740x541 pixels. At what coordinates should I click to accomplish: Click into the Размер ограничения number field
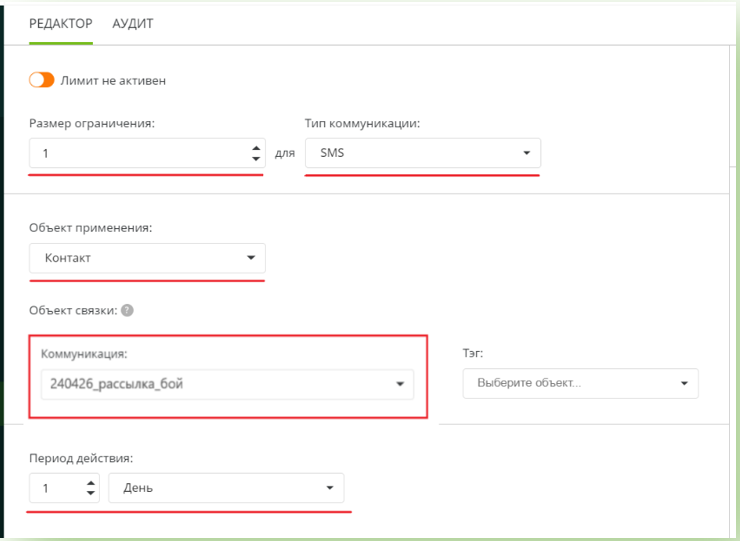click(x=135, y=153)
